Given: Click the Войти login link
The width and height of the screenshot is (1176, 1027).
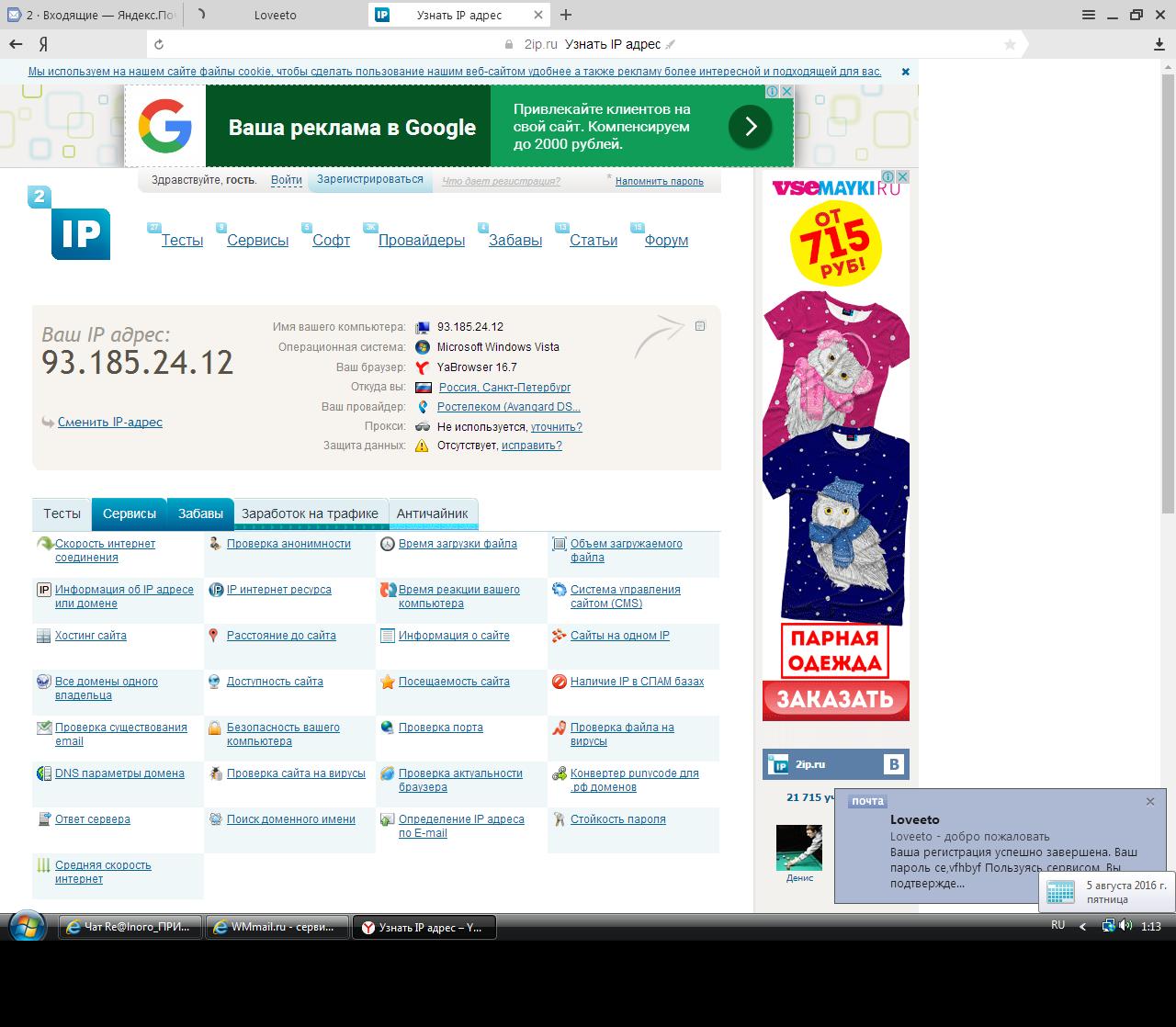Looking at the screenshot, I should tap(287, 180).
